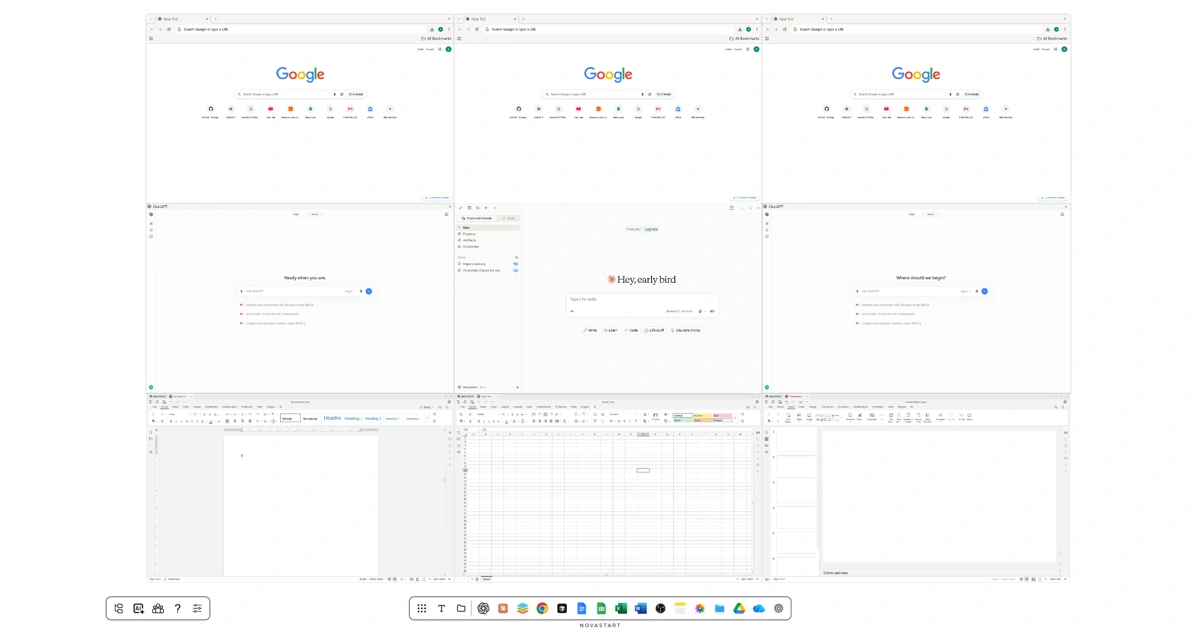1200x630 pixels.
Task: Click the Upgrade link above Claude's greeting
Action: click(651, 229)
